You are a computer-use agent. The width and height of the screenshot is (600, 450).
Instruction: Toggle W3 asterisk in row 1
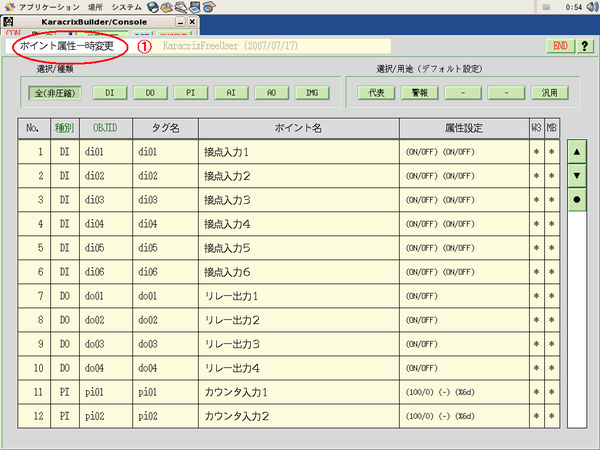tap(536, 152)
